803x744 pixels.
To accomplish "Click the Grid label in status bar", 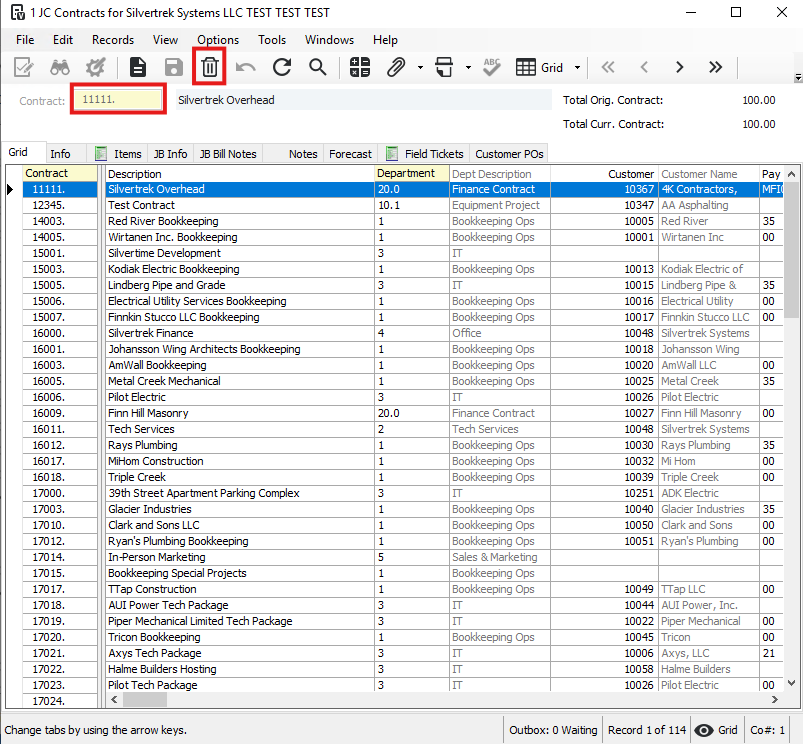I will click(x=727, y=730).
